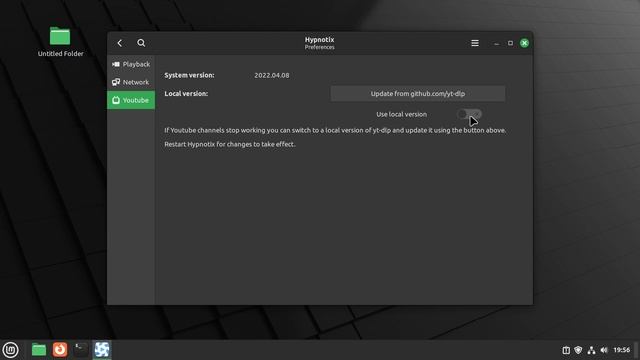The width and height of the screenshot is (640, 360).
Task: Click the yt-dlp explanation paragraph
Action: point(335,130)
